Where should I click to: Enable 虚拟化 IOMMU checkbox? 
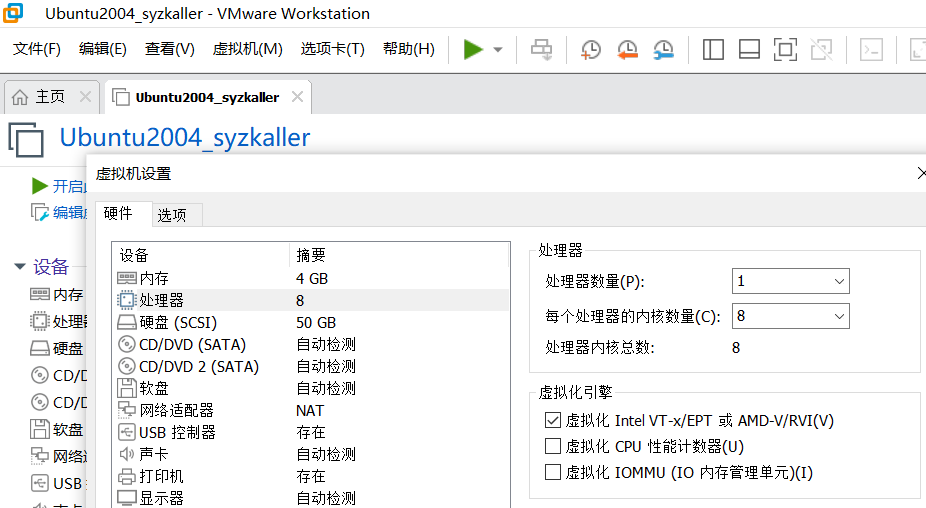553,472
